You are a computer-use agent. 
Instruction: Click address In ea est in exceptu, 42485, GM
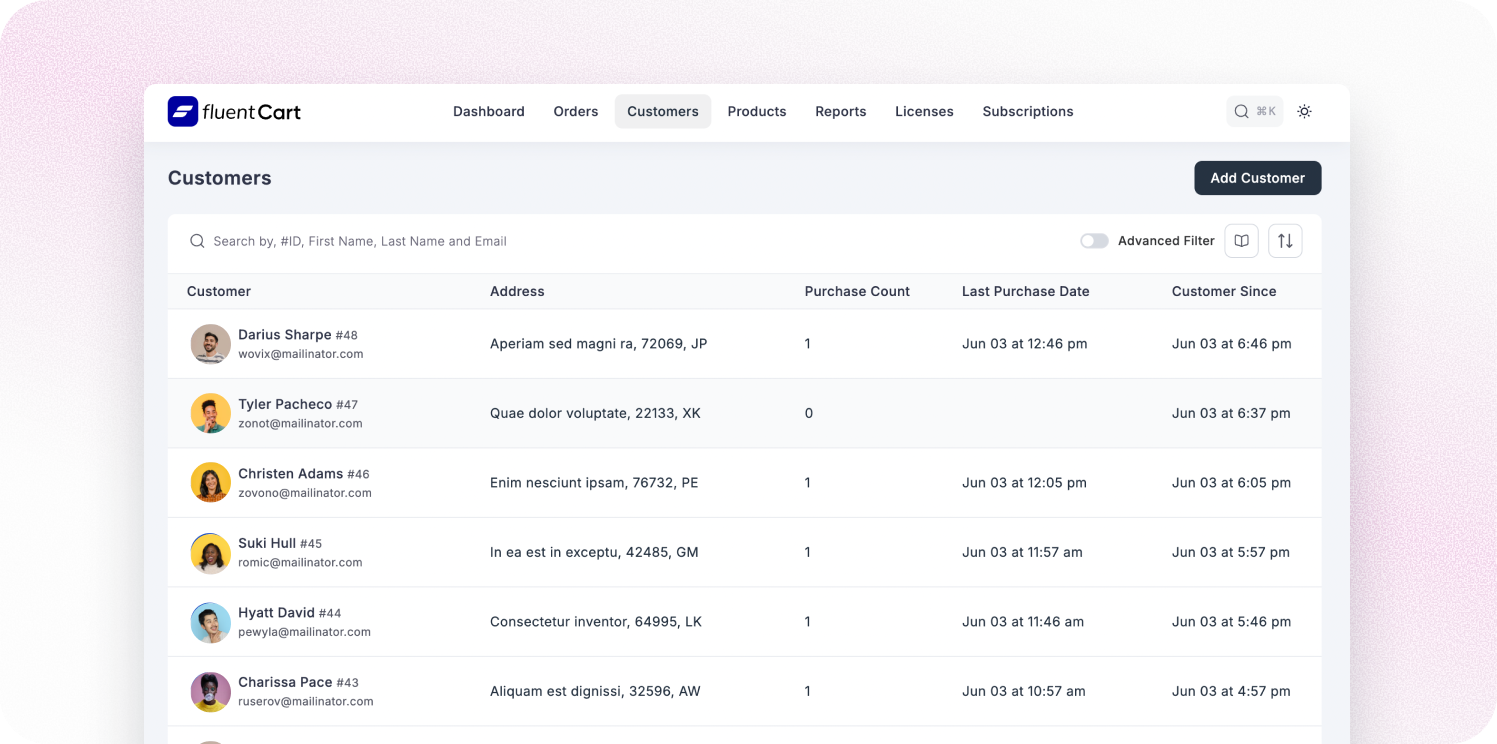[594, 552]
